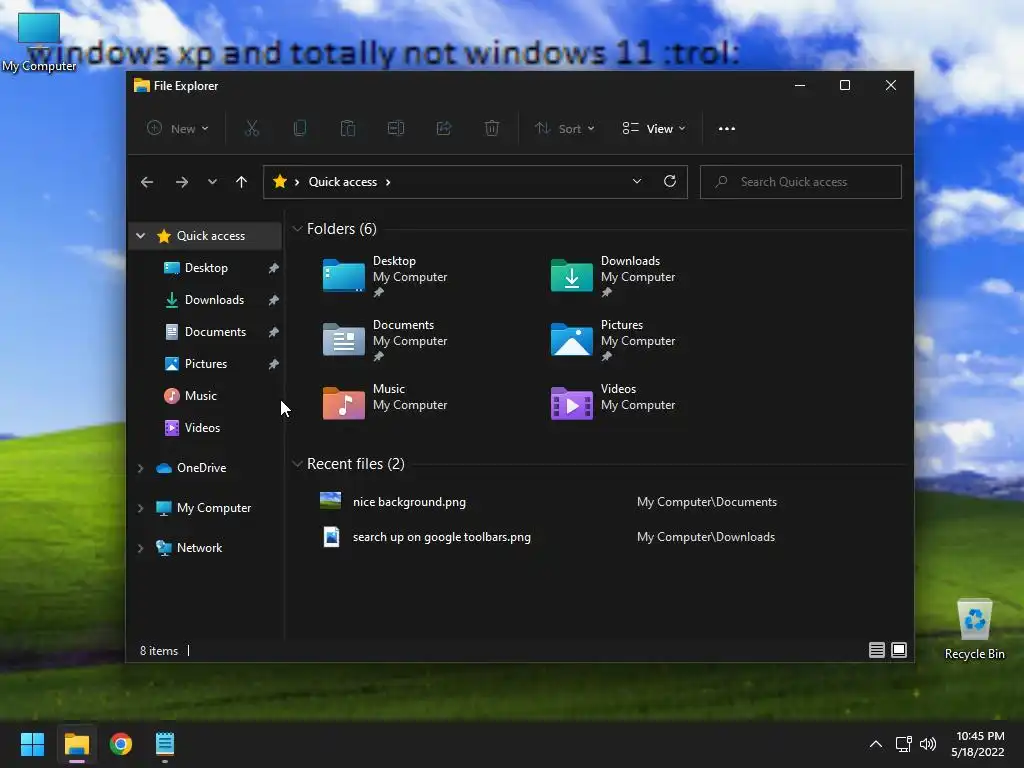Unpin Pictures in the sidebar
1024x768 pixels.
point(274,364)
